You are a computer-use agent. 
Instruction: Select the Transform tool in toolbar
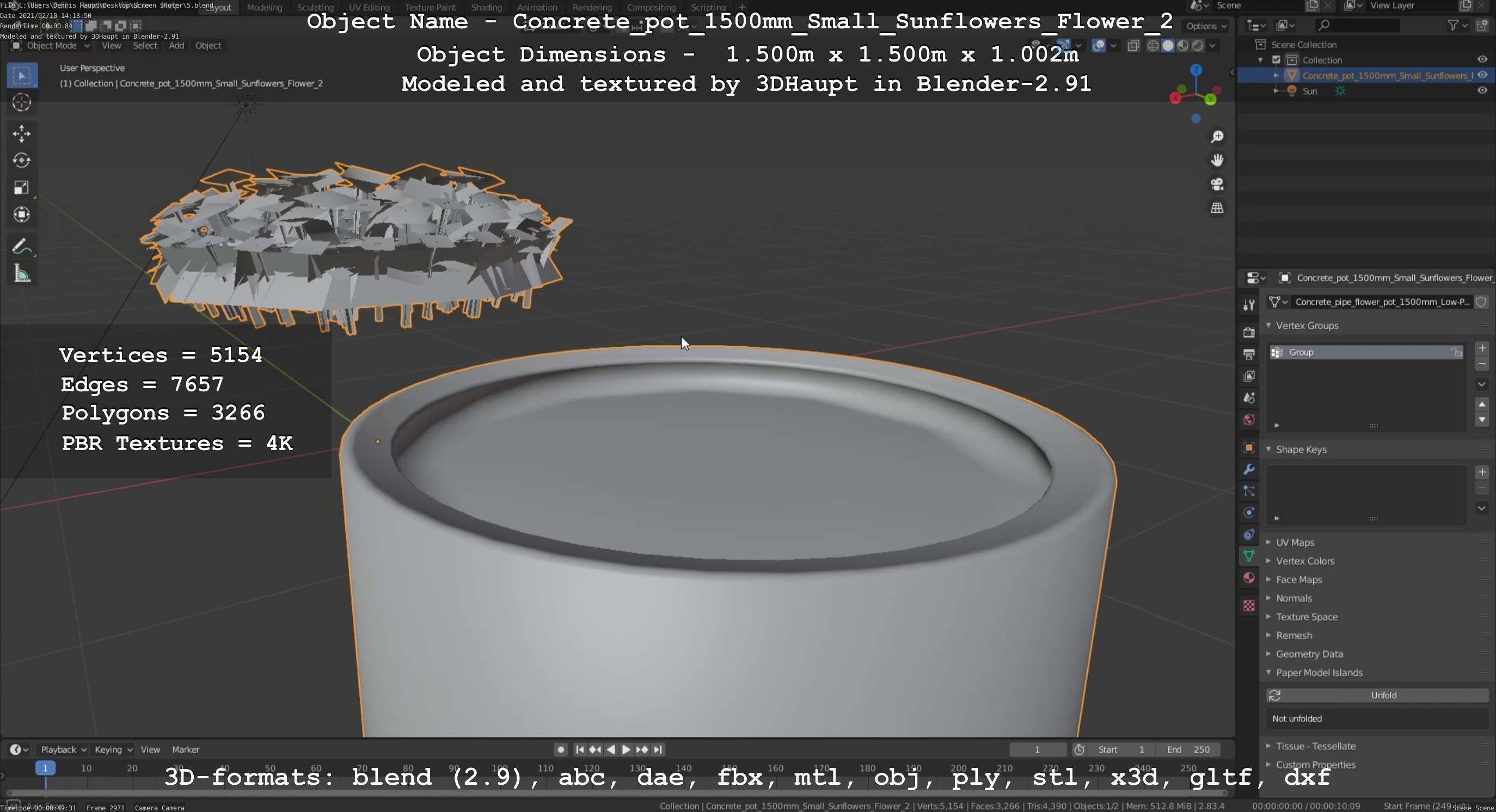[21, 215]
